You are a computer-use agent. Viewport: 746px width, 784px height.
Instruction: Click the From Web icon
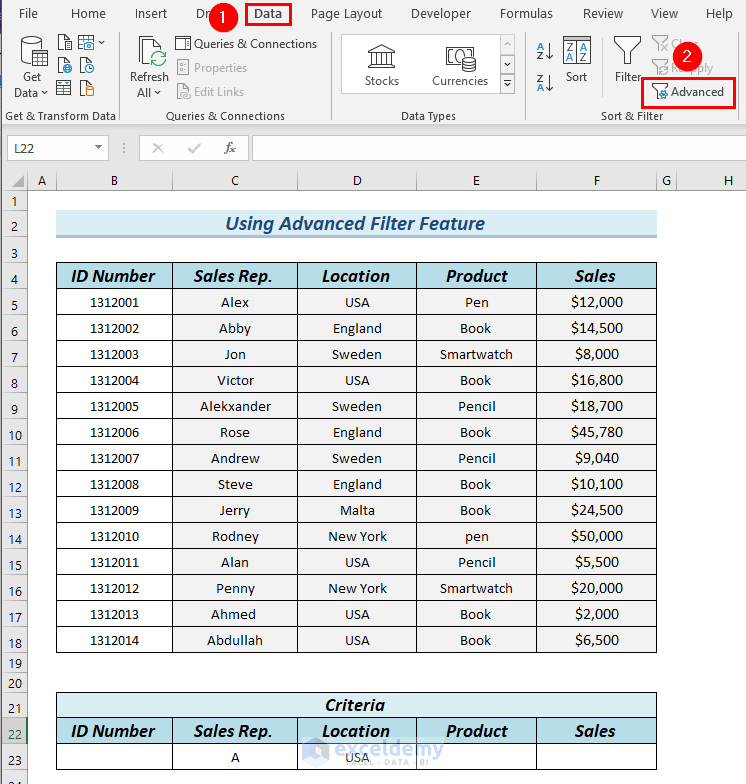coord(64,66)
